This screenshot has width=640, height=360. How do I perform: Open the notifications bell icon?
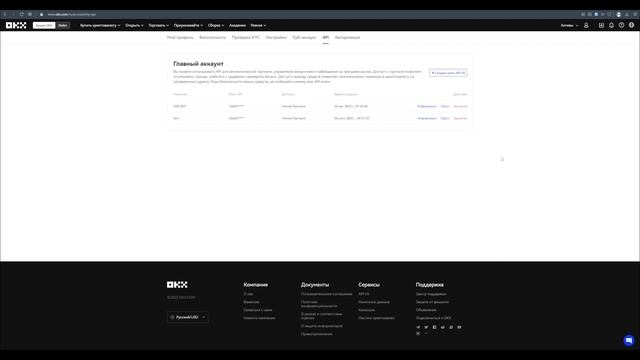click(611, 25)
